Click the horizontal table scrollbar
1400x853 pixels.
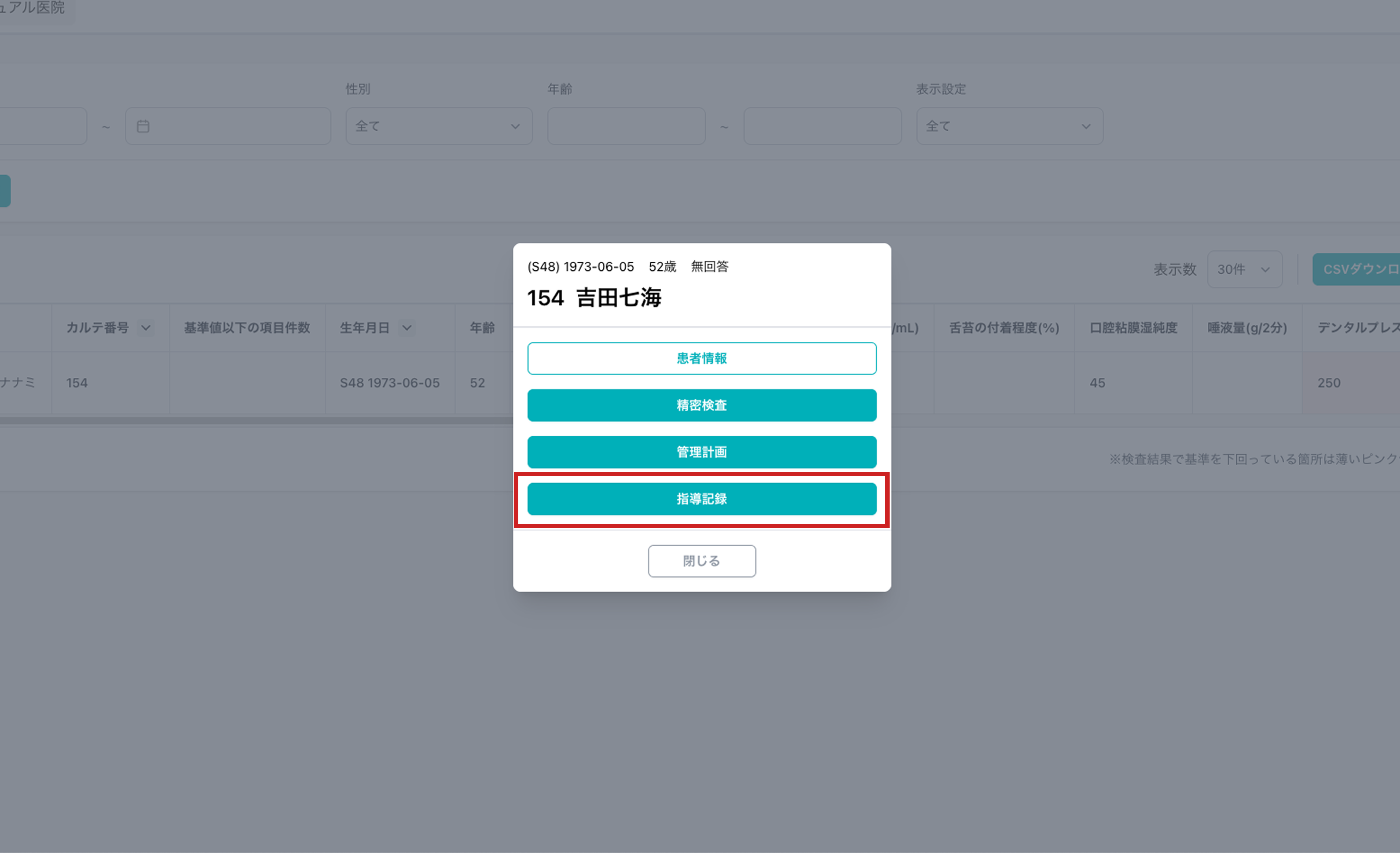tap(256, 421)
